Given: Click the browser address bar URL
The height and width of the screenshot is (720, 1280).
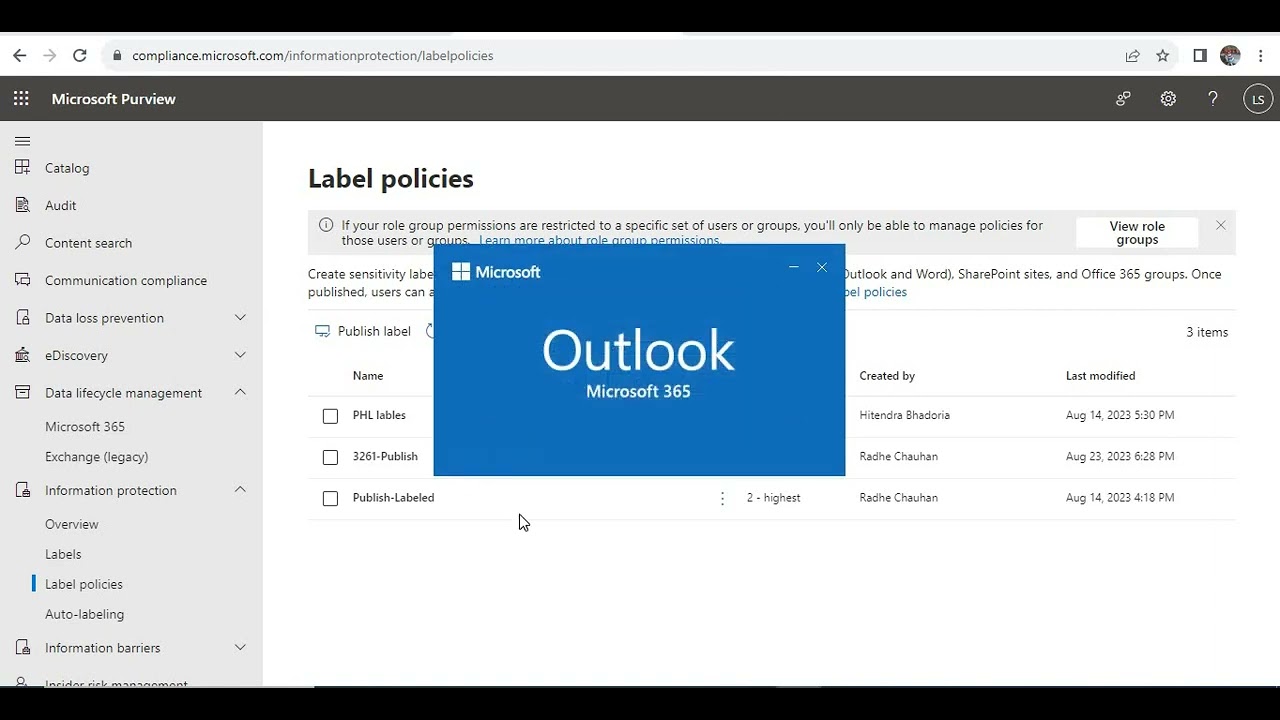Looking at the screenshot, I should point(313,56).
